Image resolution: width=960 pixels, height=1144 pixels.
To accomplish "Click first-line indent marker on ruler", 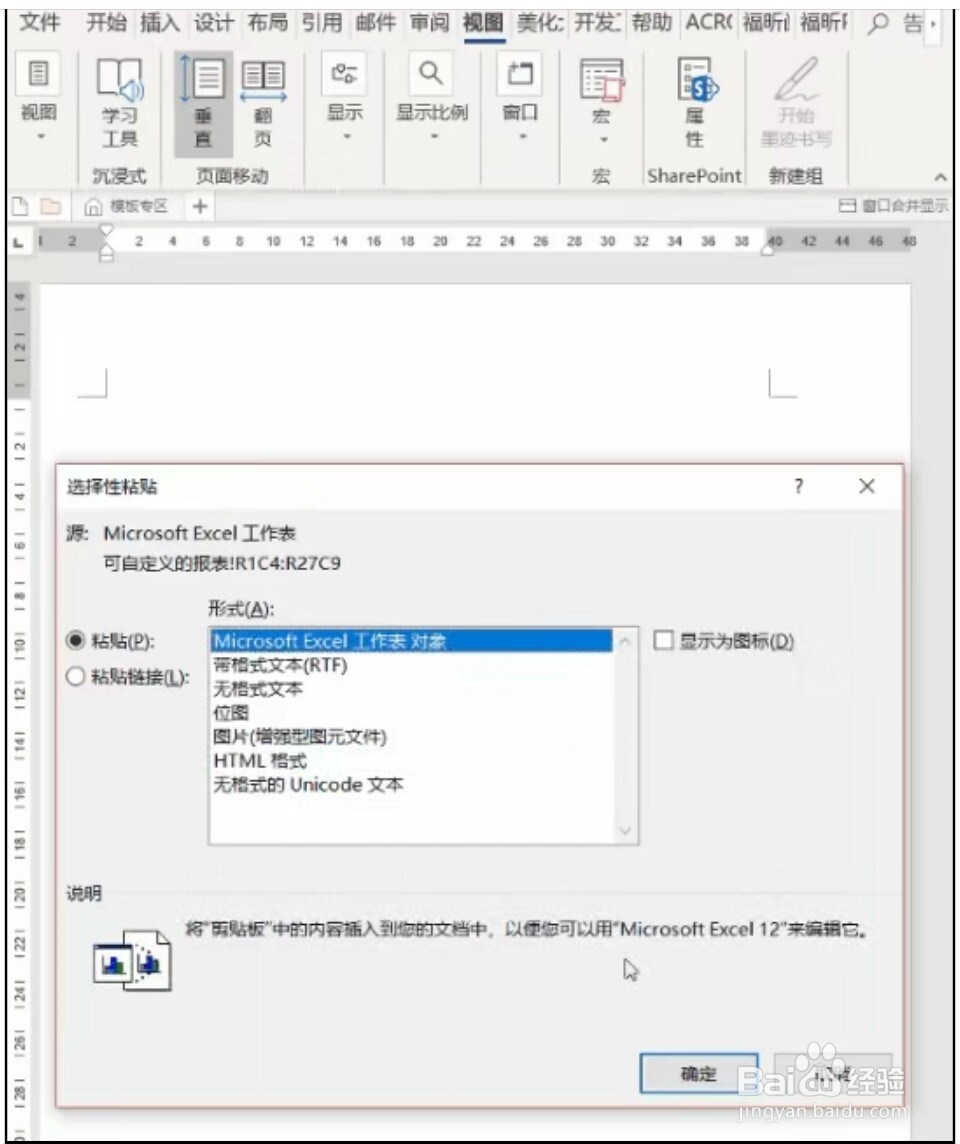I will (107, 231).
